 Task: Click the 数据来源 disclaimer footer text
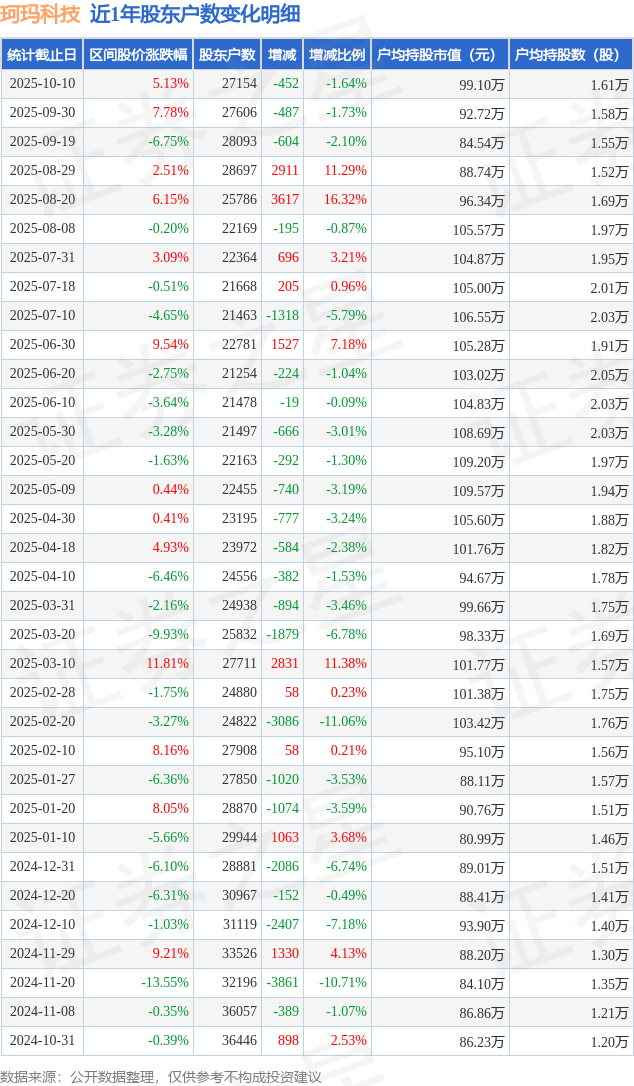pyautogui.click(x=161, y=1076)
